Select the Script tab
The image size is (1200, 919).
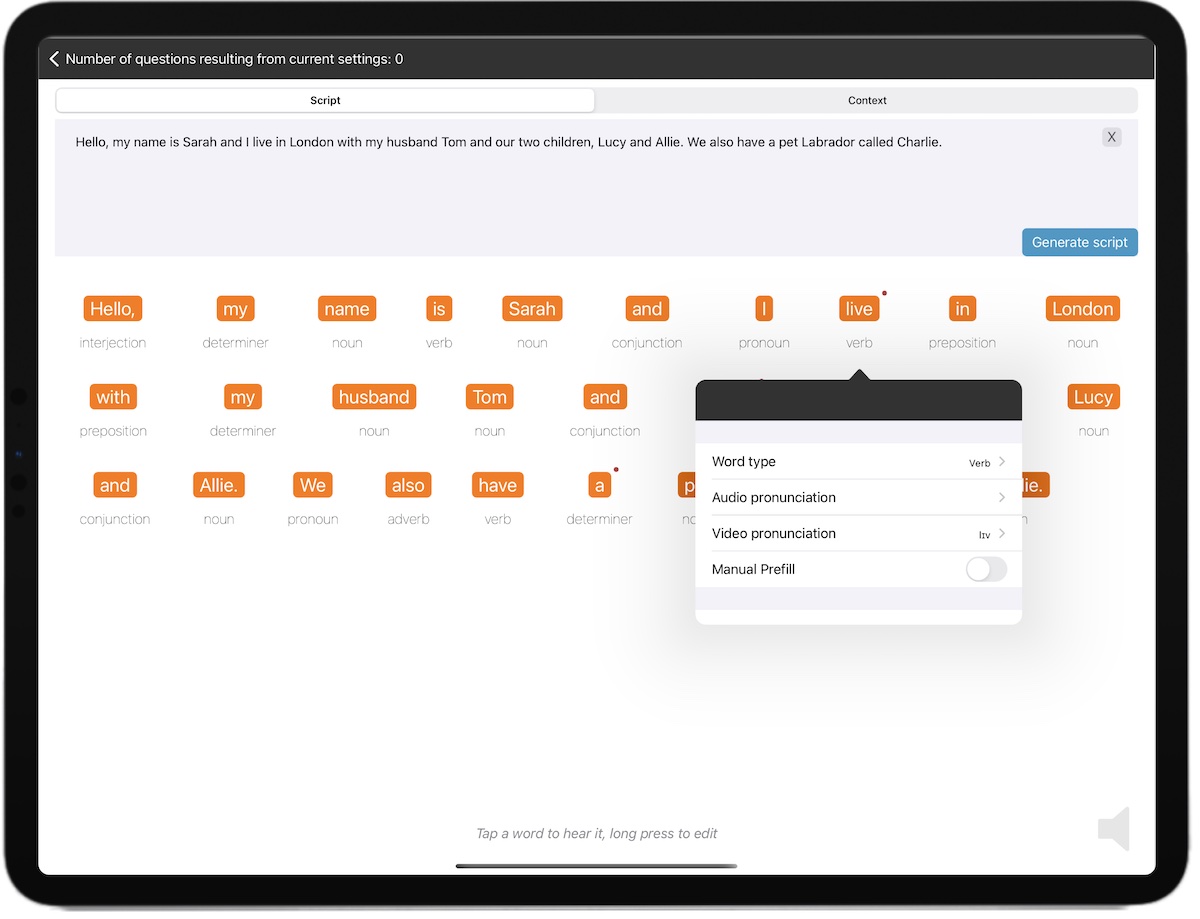pos(325,100)
